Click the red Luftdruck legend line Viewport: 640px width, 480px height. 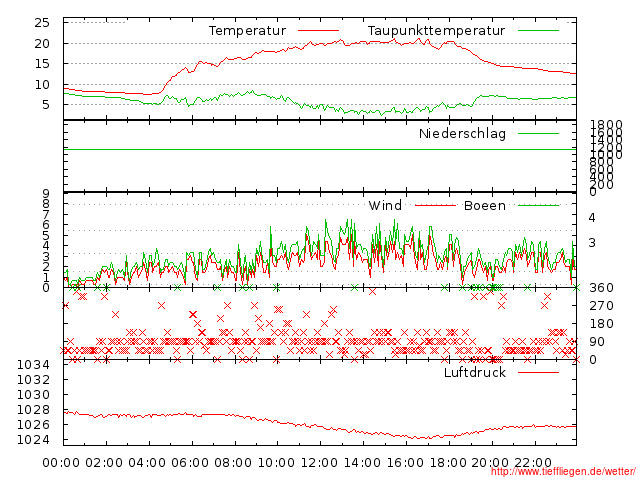(538, 373)
